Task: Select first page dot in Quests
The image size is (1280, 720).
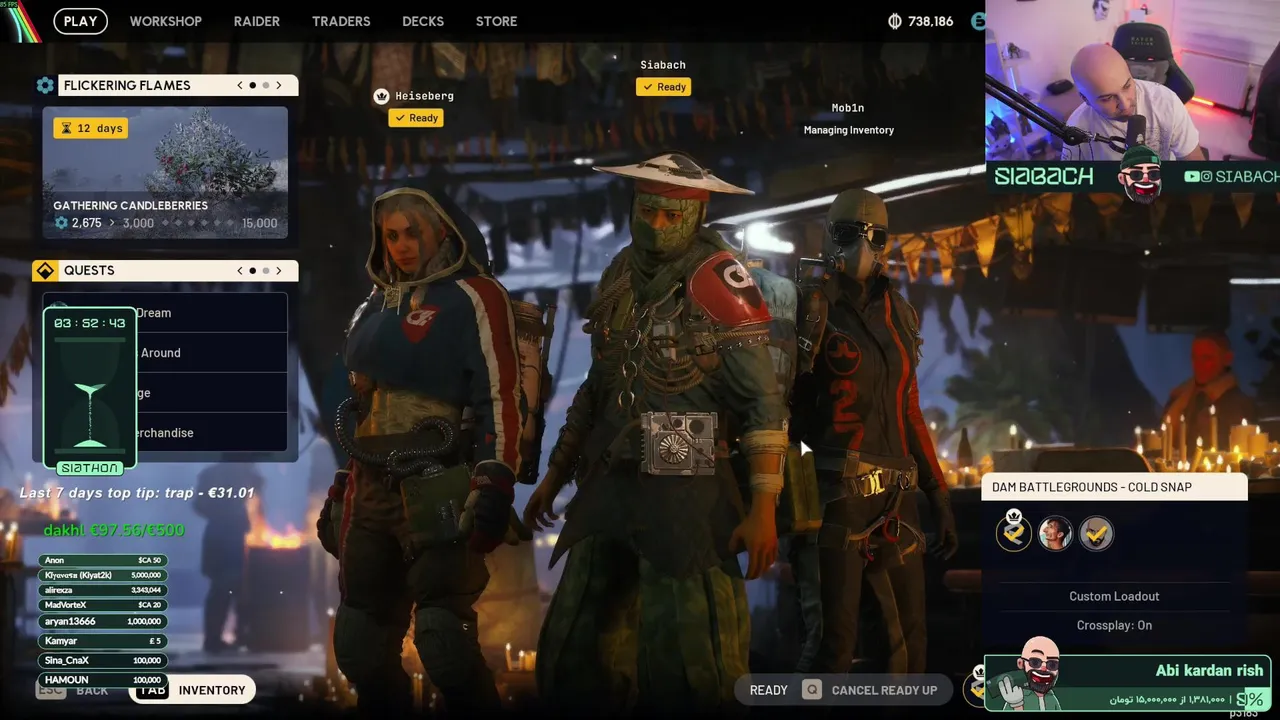Action: [x=252, y=271]
